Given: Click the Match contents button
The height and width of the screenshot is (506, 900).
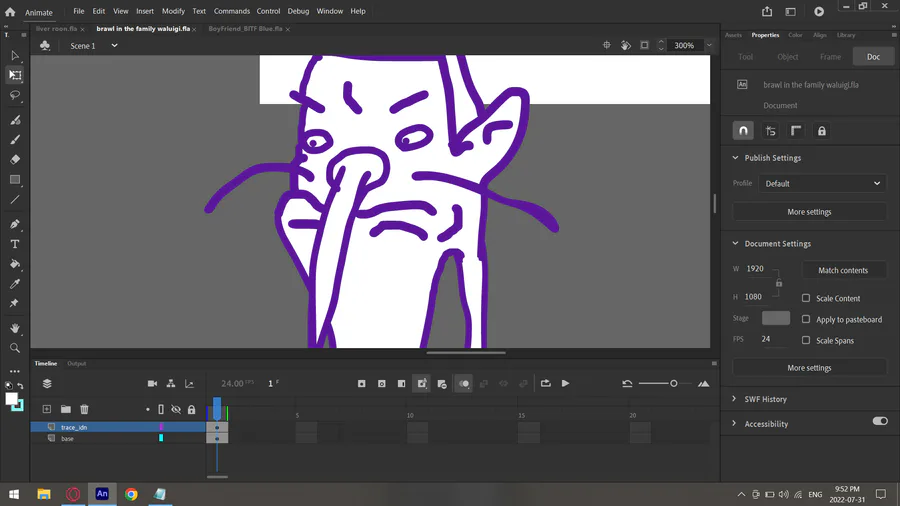Looking at the screenshot, I should tap(843, 270).
